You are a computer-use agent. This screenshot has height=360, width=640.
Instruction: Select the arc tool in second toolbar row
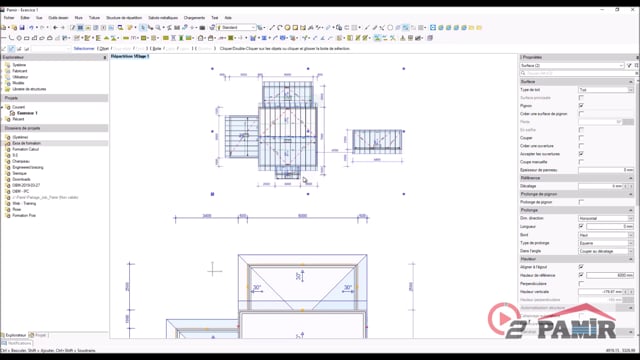(x=11, y=38)
